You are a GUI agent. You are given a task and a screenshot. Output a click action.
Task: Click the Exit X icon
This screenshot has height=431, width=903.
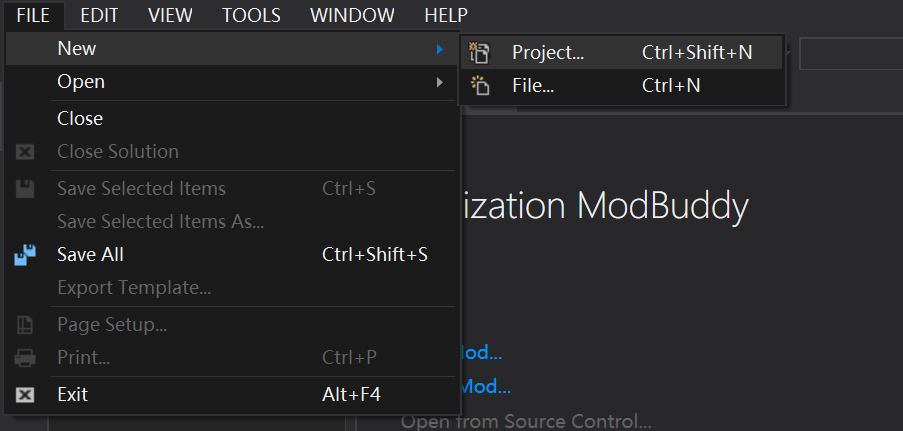tap(25, 395)
